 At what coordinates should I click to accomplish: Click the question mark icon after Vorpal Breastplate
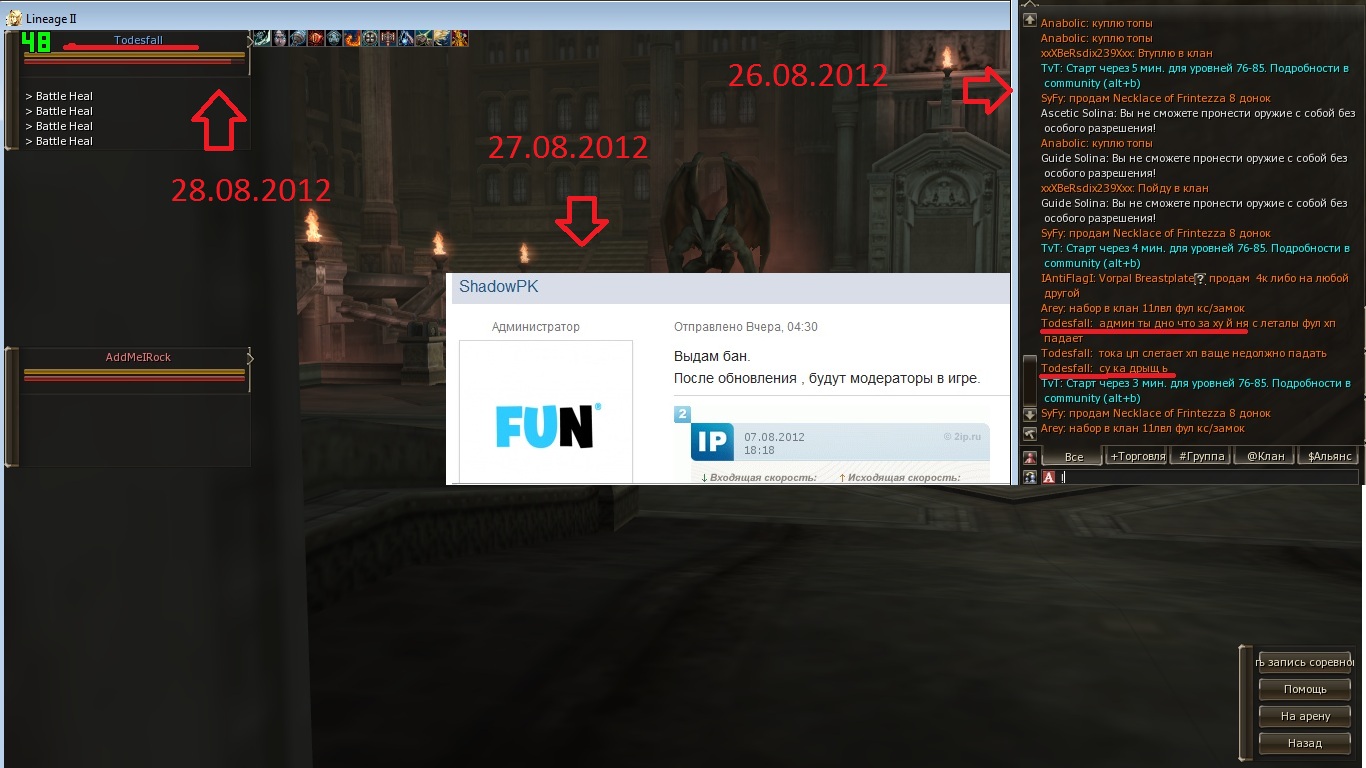(1201, 279)
